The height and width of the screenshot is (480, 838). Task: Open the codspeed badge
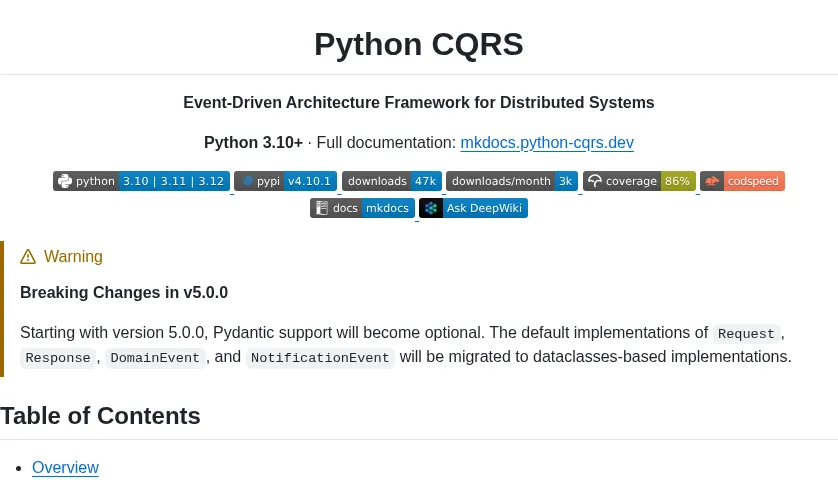pyautogui.click(x=742, y=181)
